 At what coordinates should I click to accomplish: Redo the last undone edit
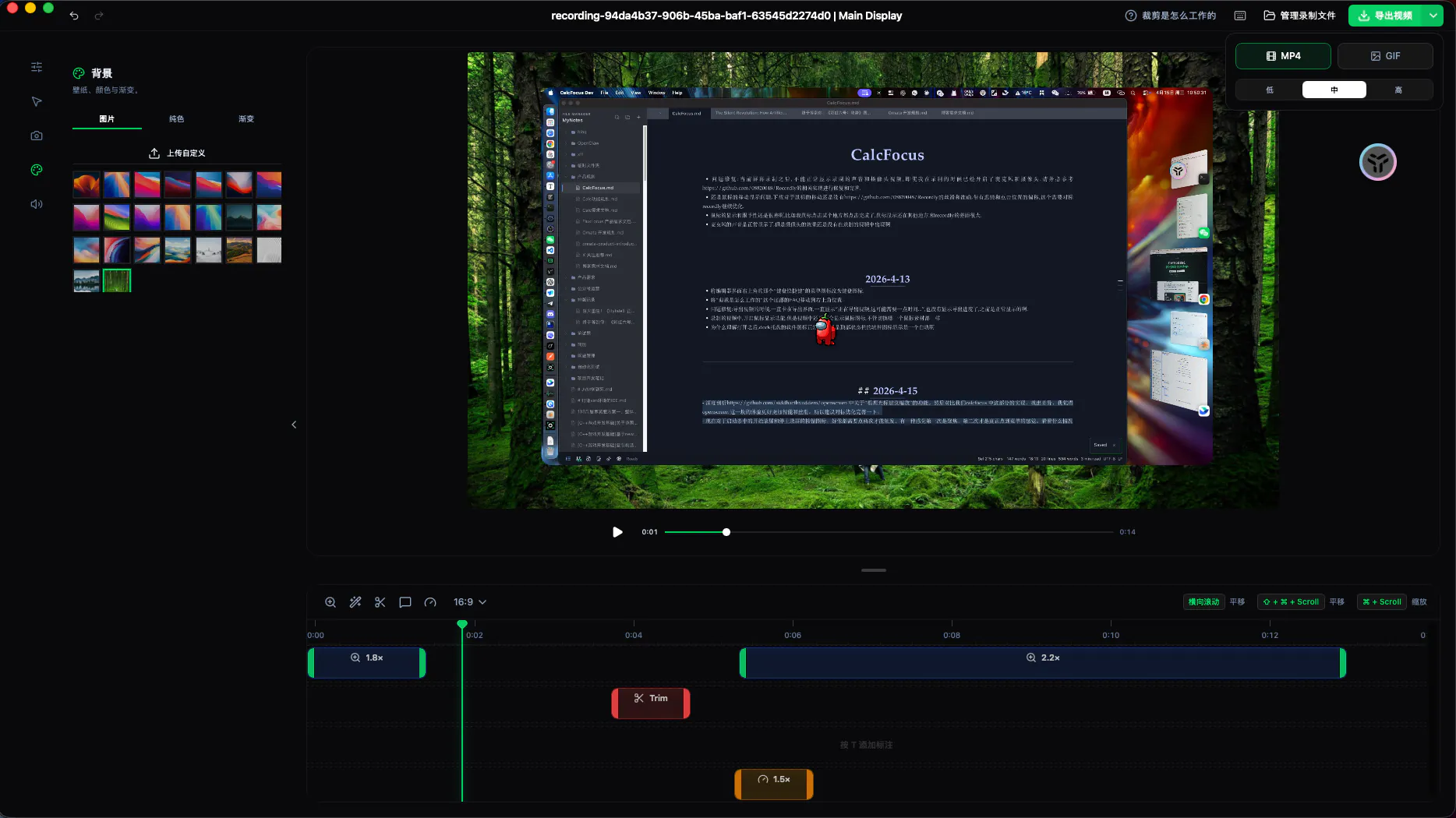pos(99,16)
